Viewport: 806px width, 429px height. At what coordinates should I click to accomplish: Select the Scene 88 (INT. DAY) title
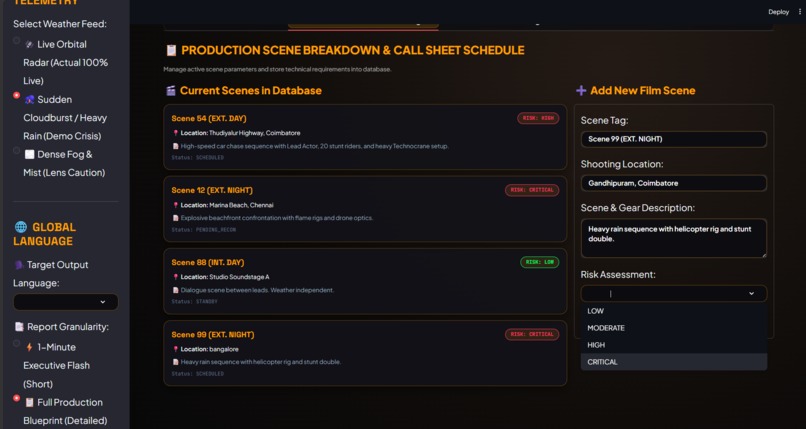pyautogui.click(x=208, y=263)
